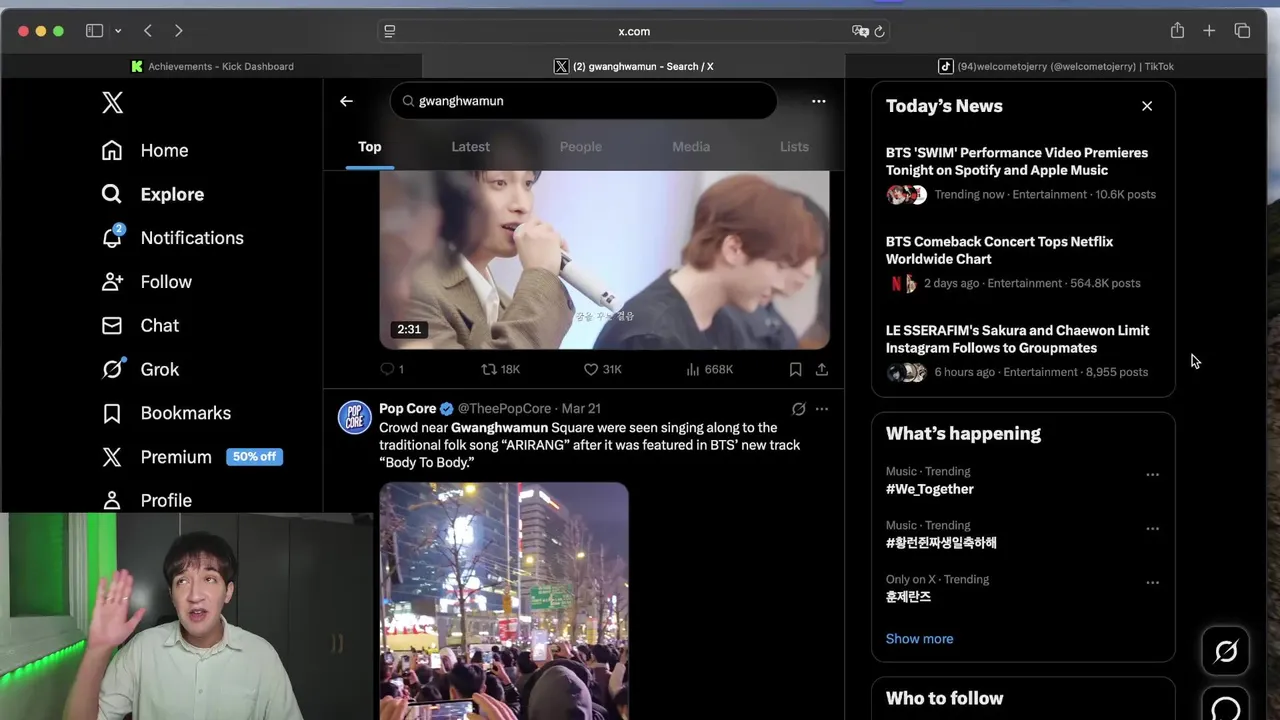This screenshot has width=1280, height=720.
Task: Open the #We_Together trend
Action: 930,489
